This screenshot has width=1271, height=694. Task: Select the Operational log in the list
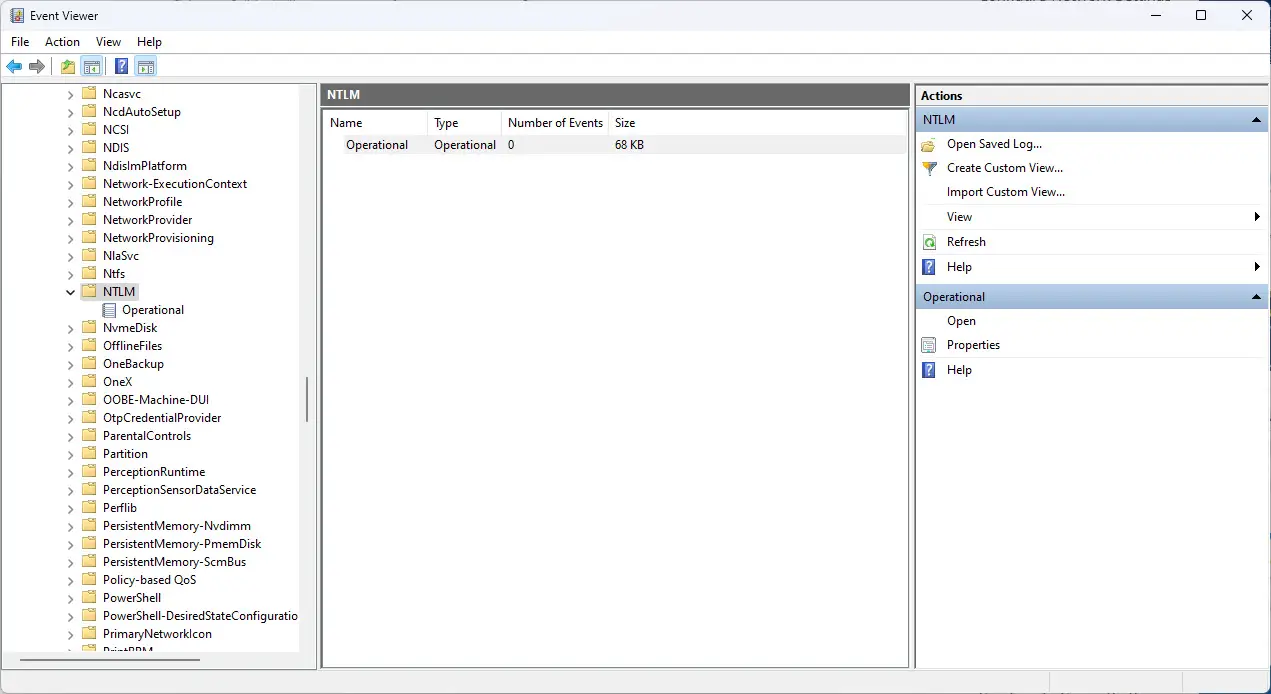coord(377,144)
